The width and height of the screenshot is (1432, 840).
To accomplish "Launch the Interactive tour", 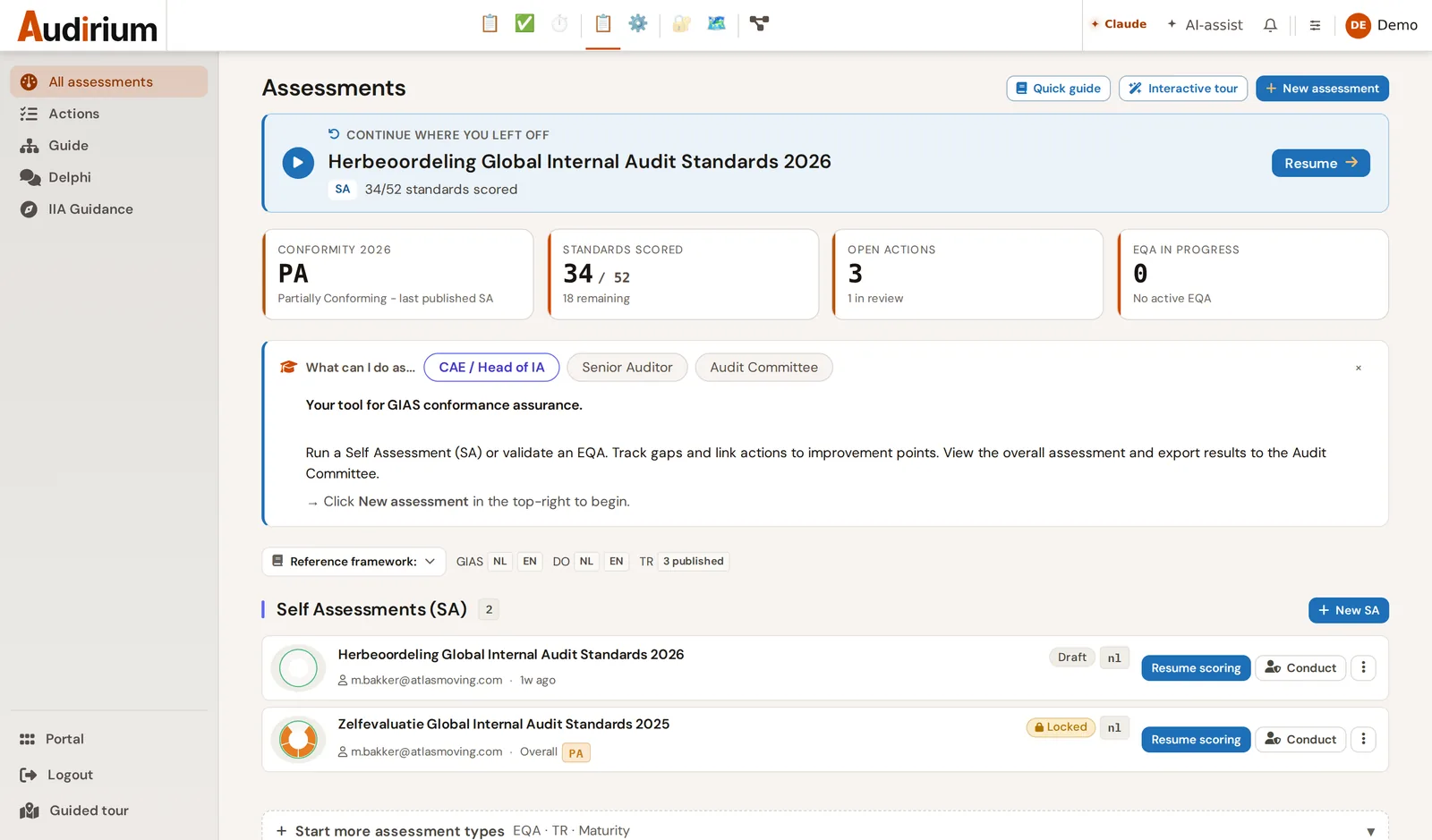I will [x=1182, y=89].
